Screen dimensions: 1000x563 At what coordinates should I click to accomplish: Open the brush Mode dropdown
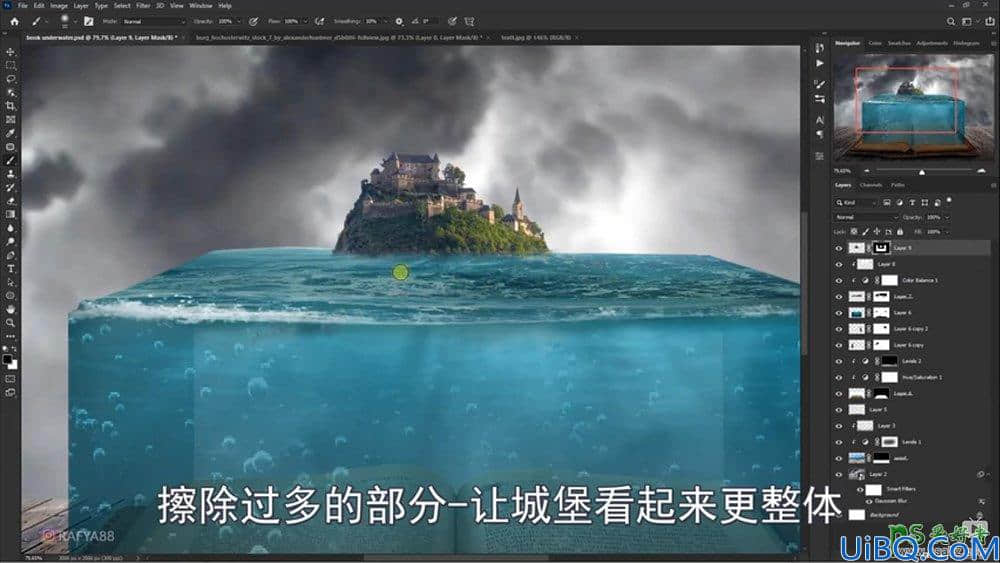[153, 22]
